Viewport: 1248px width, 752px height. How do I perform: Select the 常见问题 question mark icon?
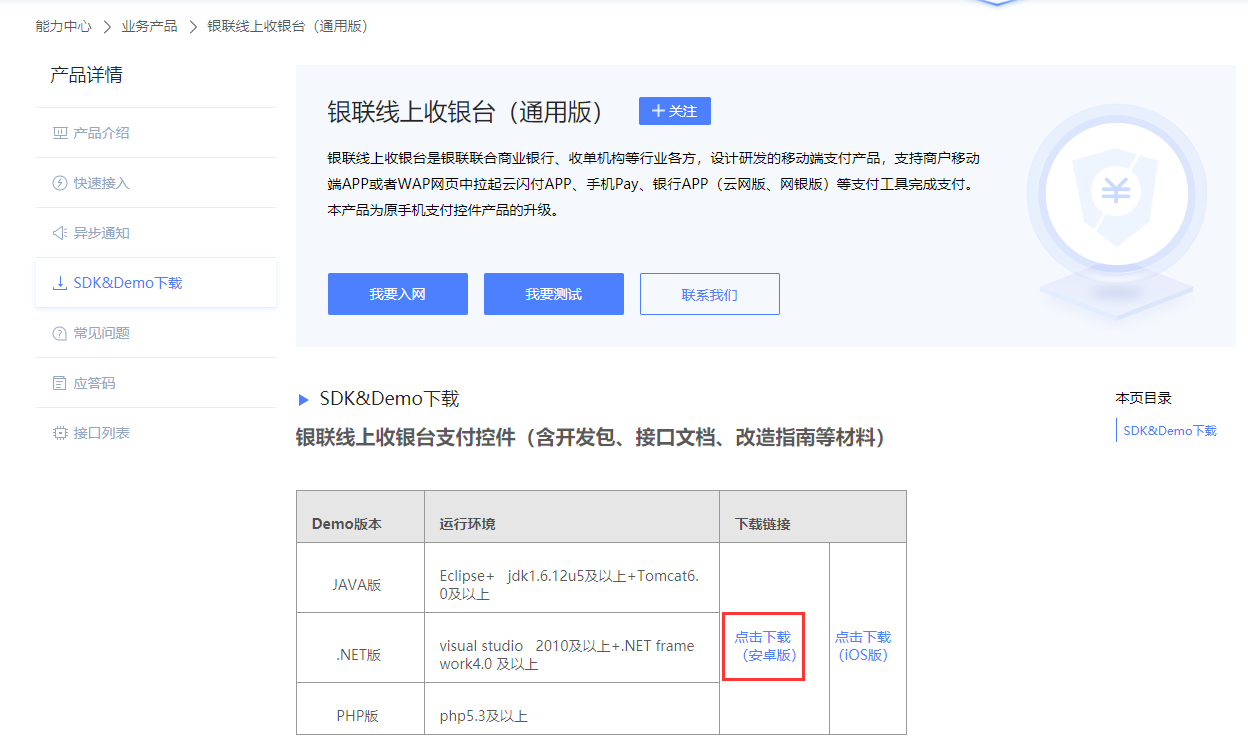[x=59, y=333]
